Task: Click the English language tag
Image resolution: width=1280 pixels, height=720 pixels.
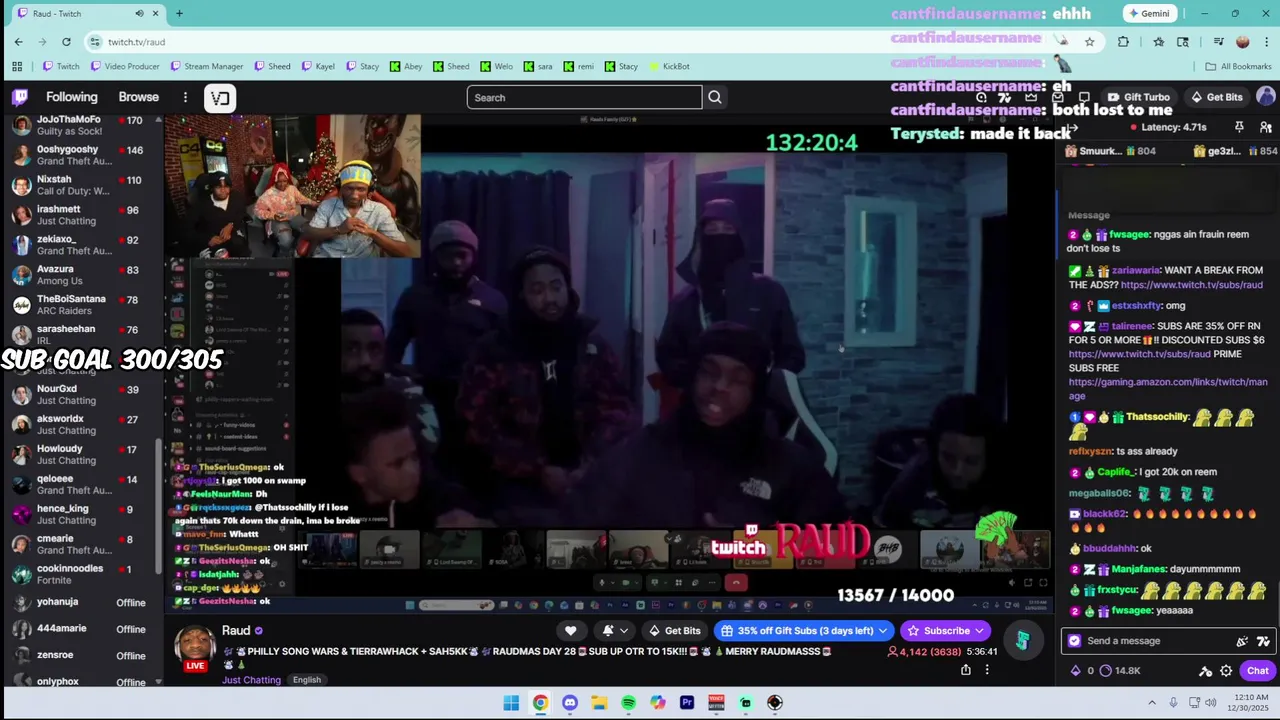Action: click(307, 680)
